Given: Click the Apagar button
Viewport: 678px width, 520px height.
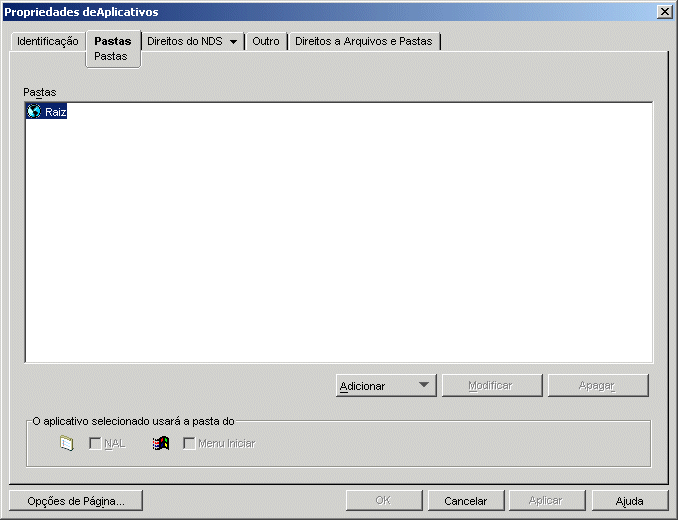Looking at the screenshot, I should point(598,386).
